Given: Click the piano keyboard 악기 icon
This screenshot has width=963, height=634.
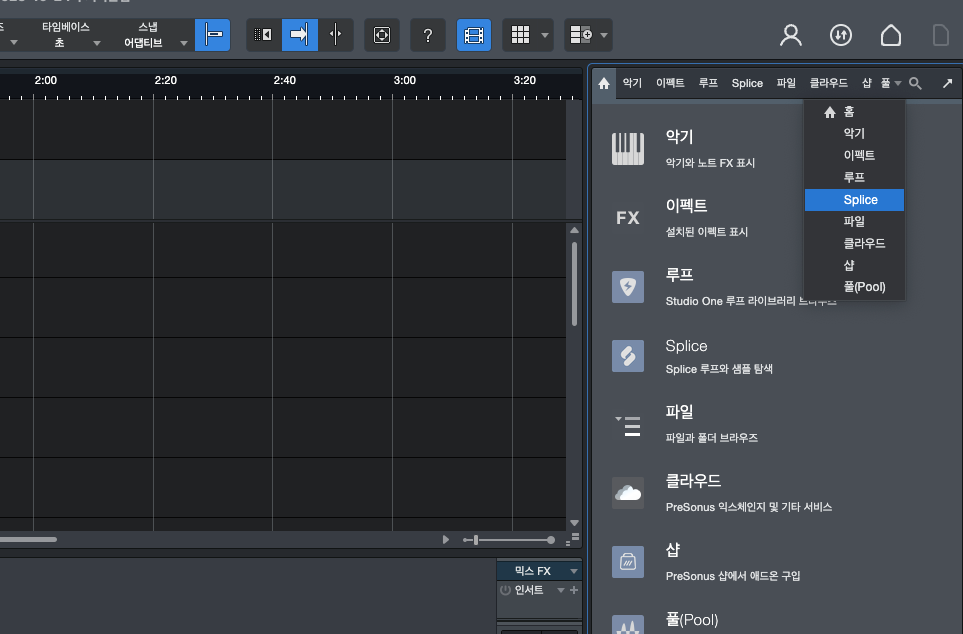Looking at the screenshot, I should coord(628,149).
